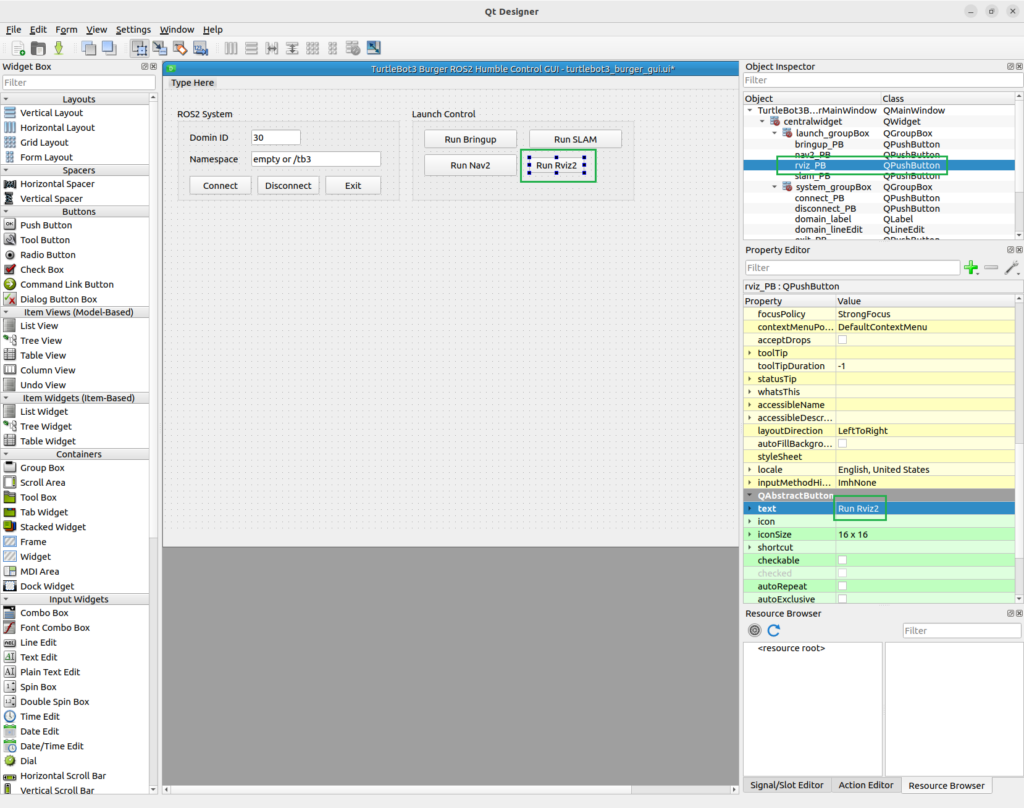Pick Spin Box from Input Widgets
The height and width of the screenshot is (808, 1024).
(x=38, y=687)
